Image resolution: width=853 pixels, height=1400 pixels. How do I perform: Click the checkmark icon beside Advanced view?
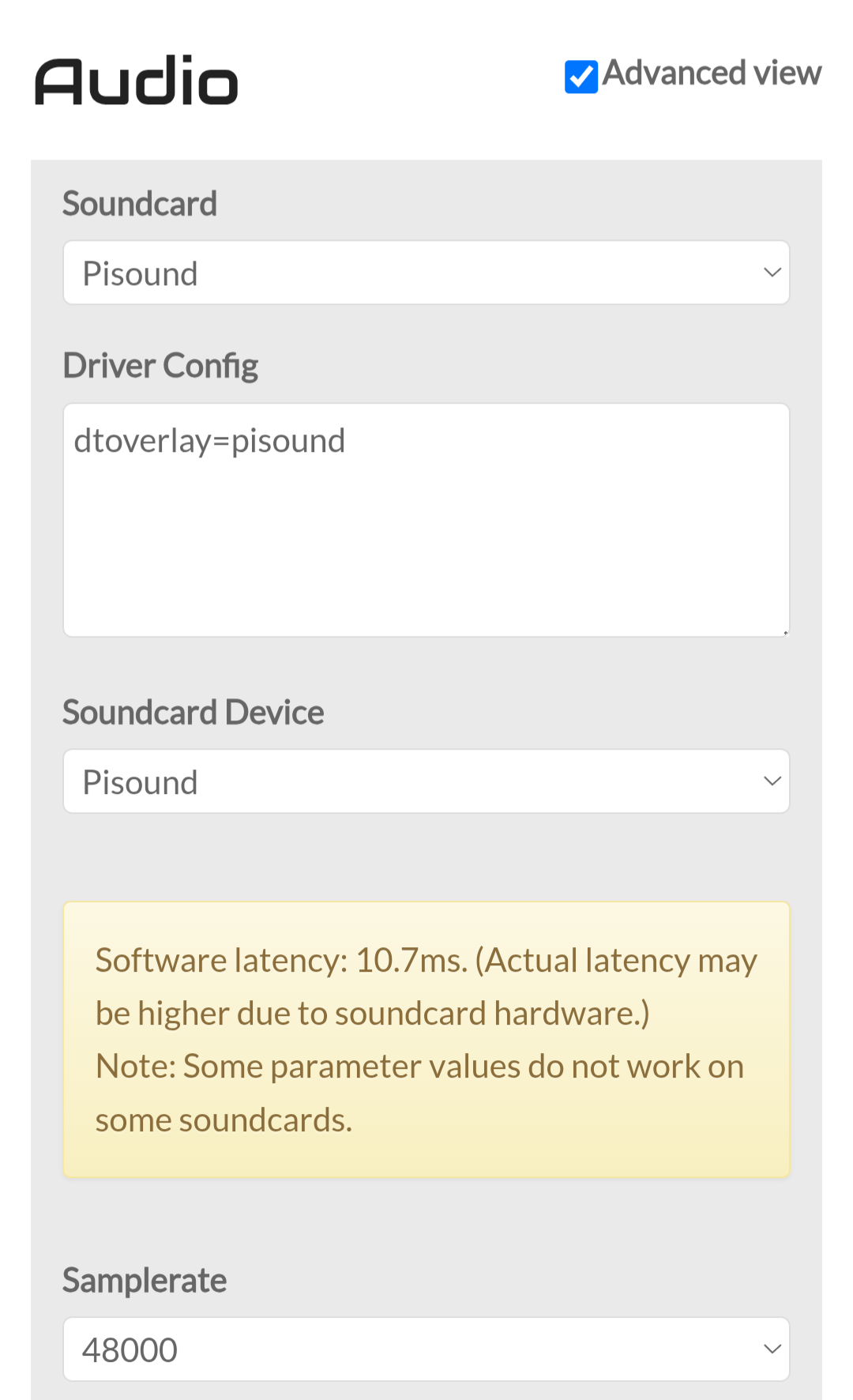581,77
